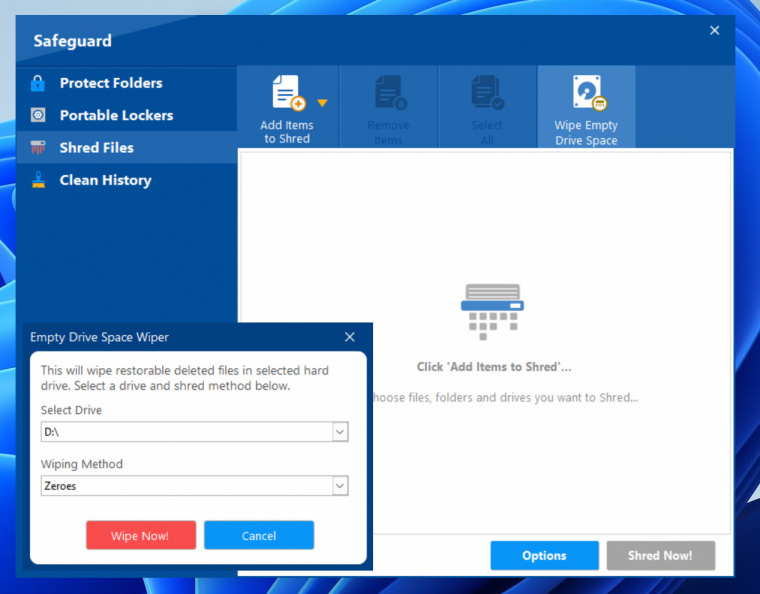Click the padlock icon beside Protect Folders

[38, 83]
